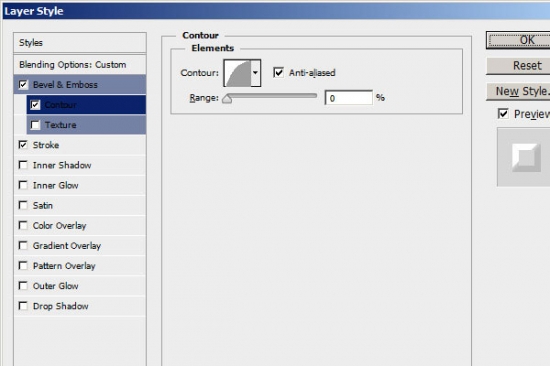Open the Outer Glow settings label

[x=56, y=286]
